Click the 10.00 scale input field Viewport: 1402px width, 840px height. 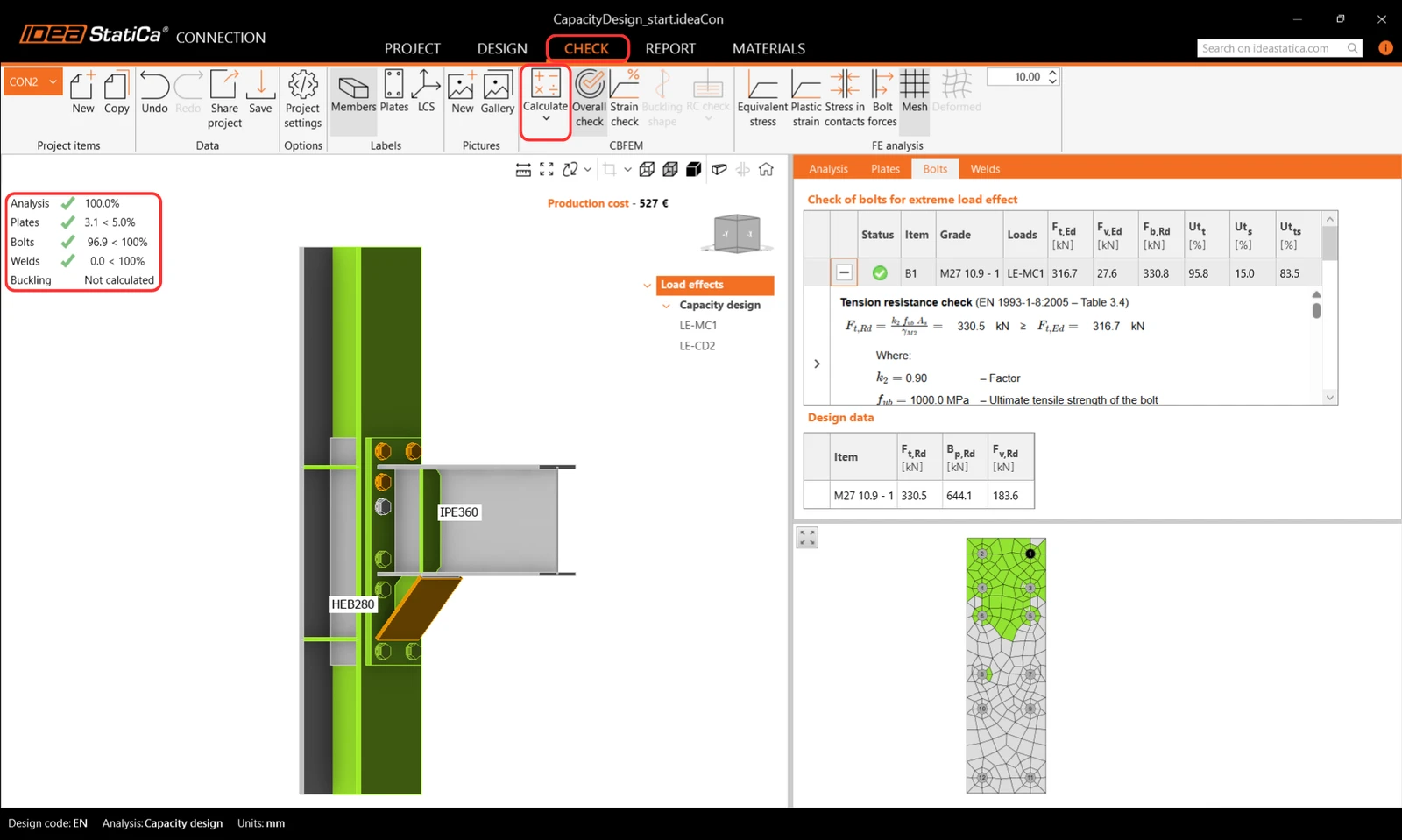(1016, 77)
